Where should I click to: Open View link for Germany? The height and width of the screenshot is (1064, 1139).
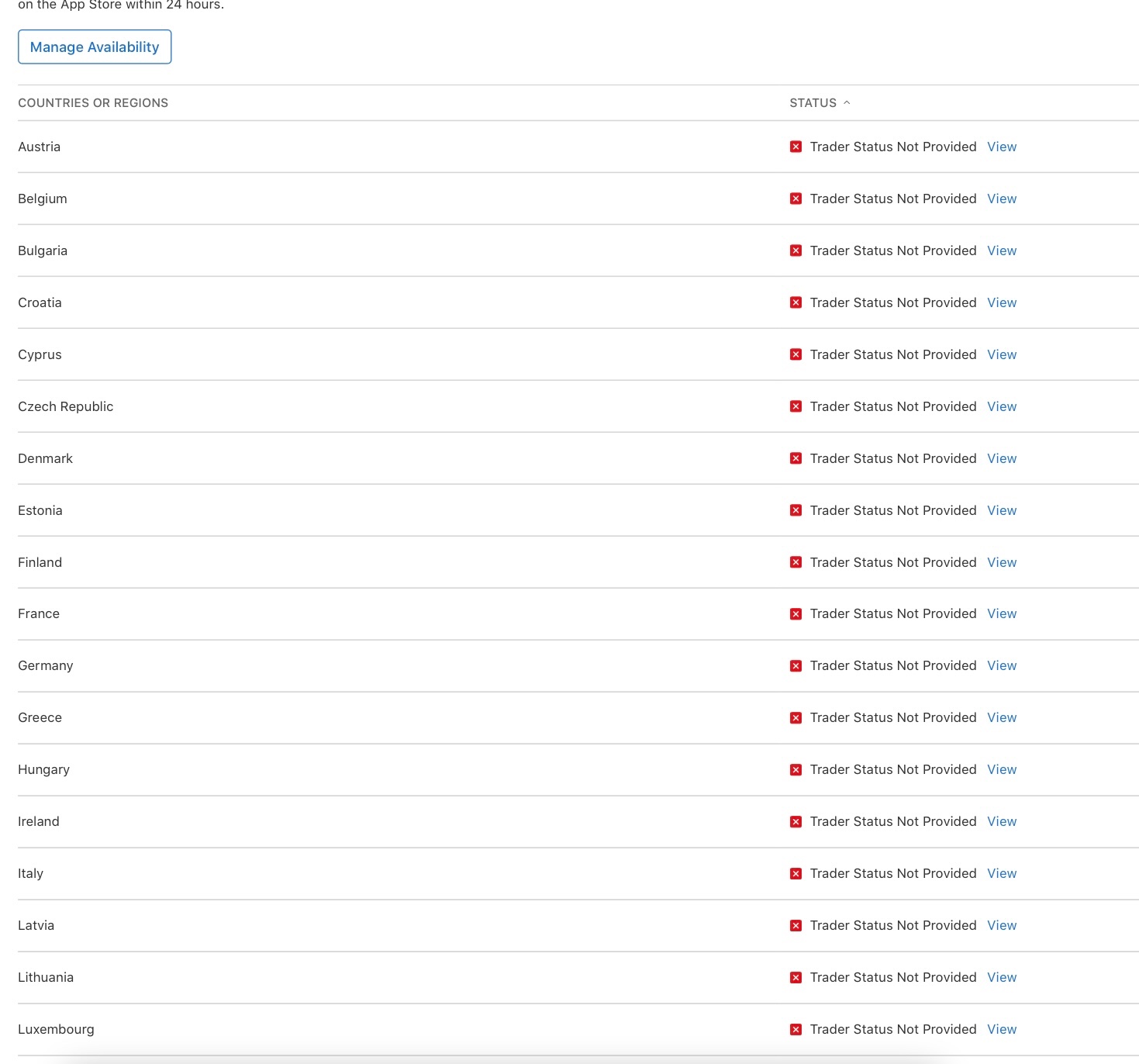(1002, 665)
